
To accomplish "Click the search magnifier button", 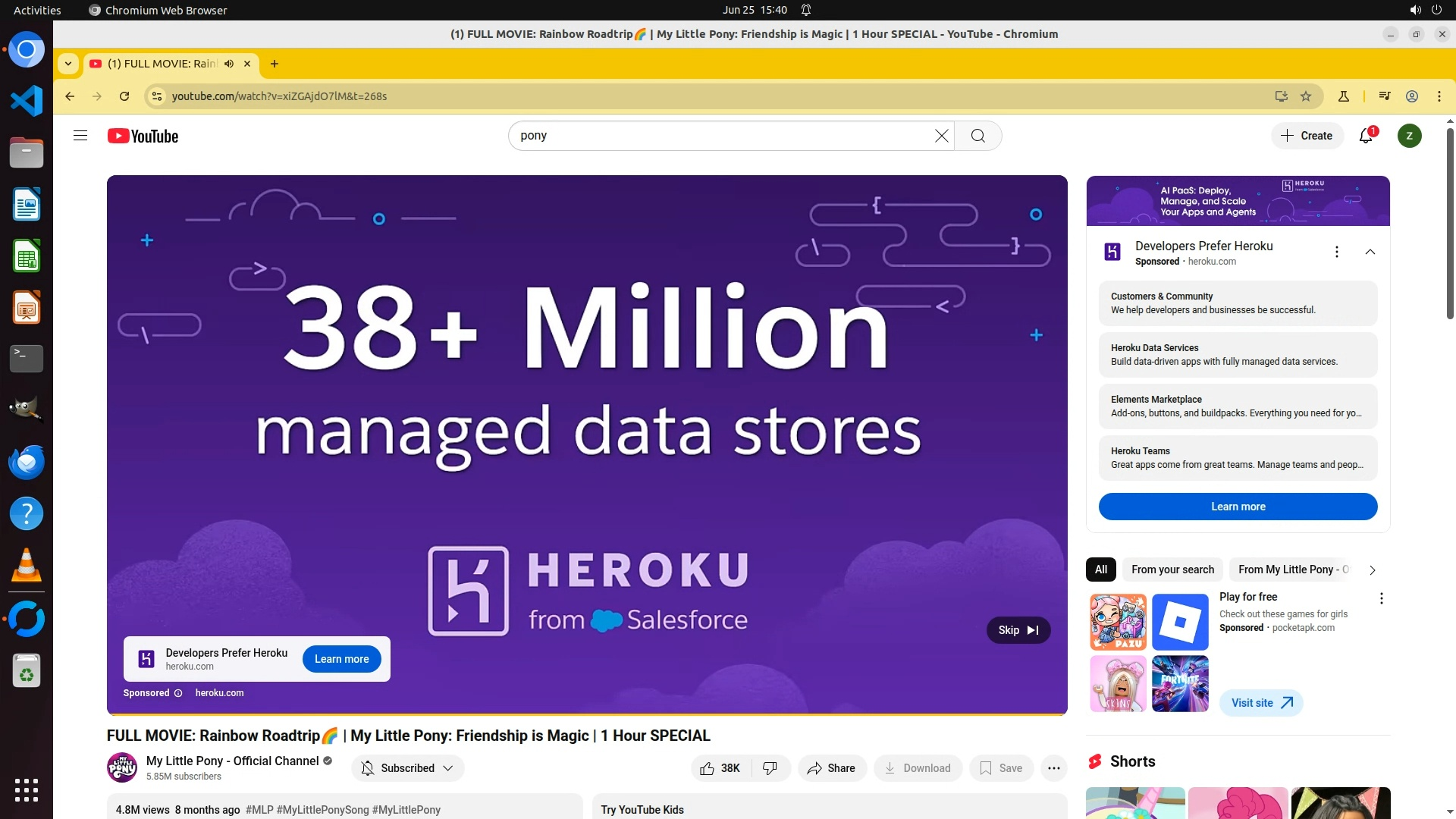I will 978,136.
